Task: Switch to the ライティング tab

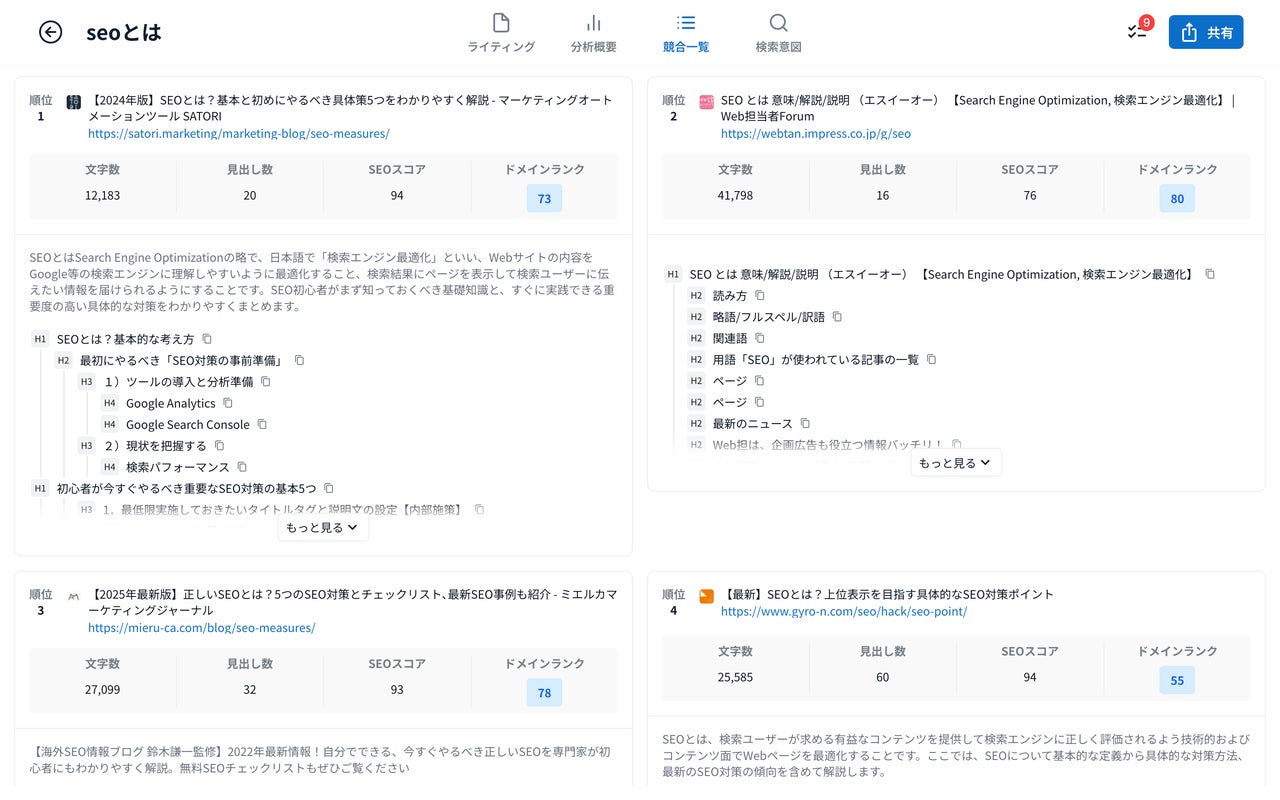Action: 501,33
